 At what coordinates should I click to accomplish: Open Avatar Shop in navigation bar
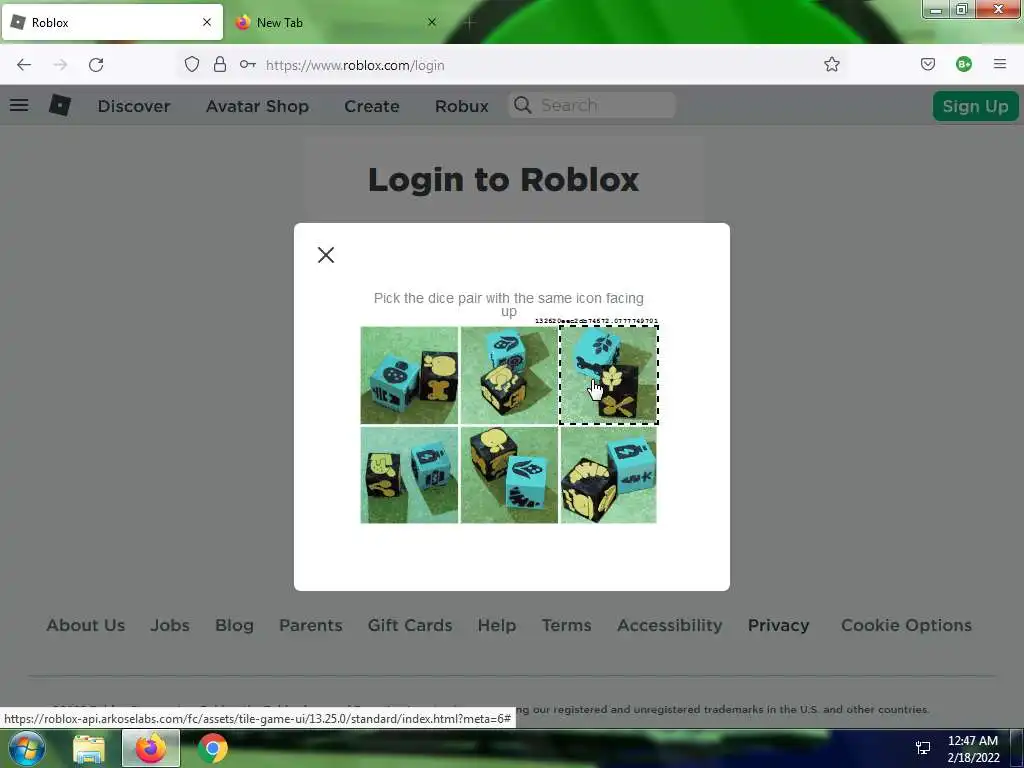pyautogui.click(x=257, y=106)
